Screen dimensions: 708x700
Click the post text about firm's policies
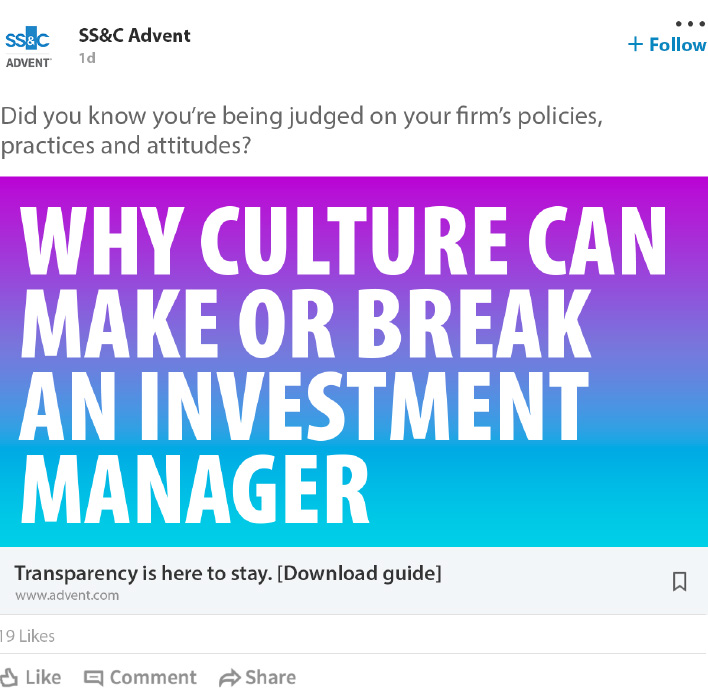coord(302,131)
